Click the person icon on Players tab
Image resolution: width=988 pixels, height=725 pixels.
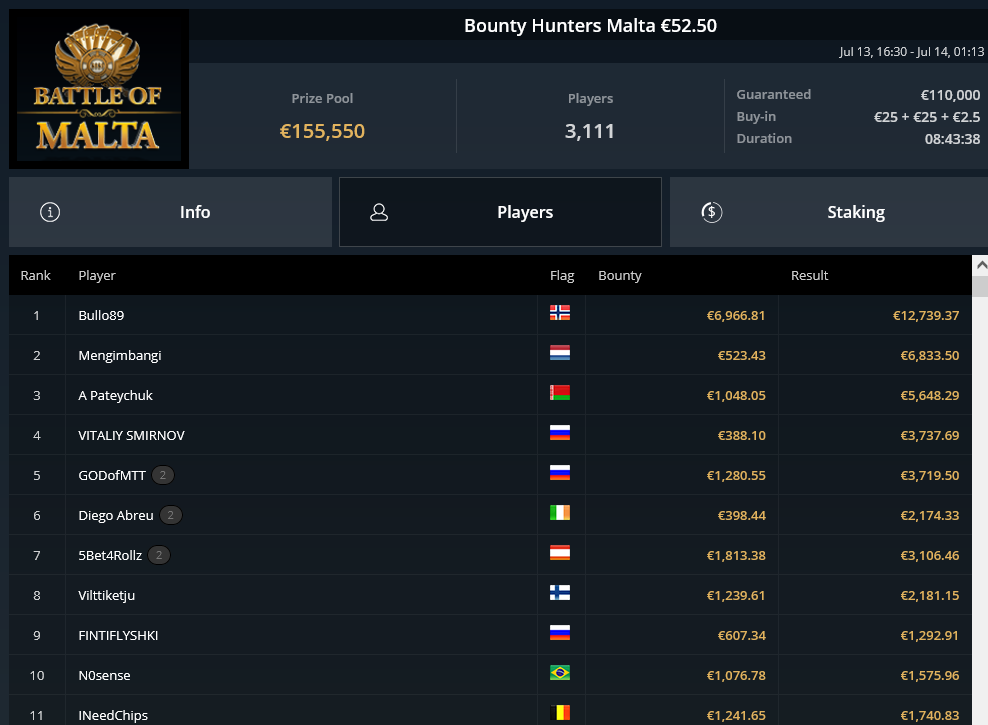click(379, 212)
